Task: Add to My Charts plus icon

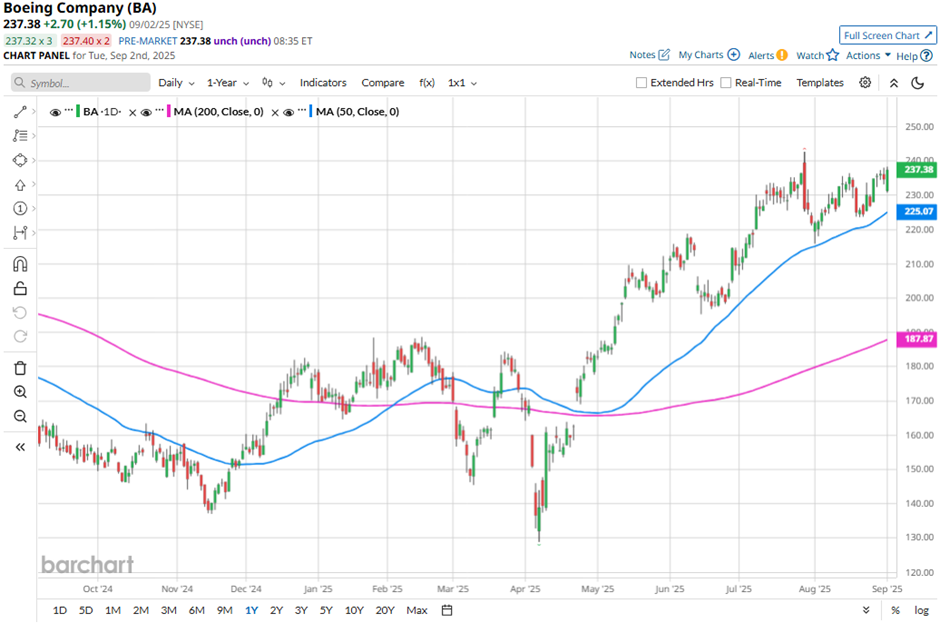Action: tap(733, 55)
